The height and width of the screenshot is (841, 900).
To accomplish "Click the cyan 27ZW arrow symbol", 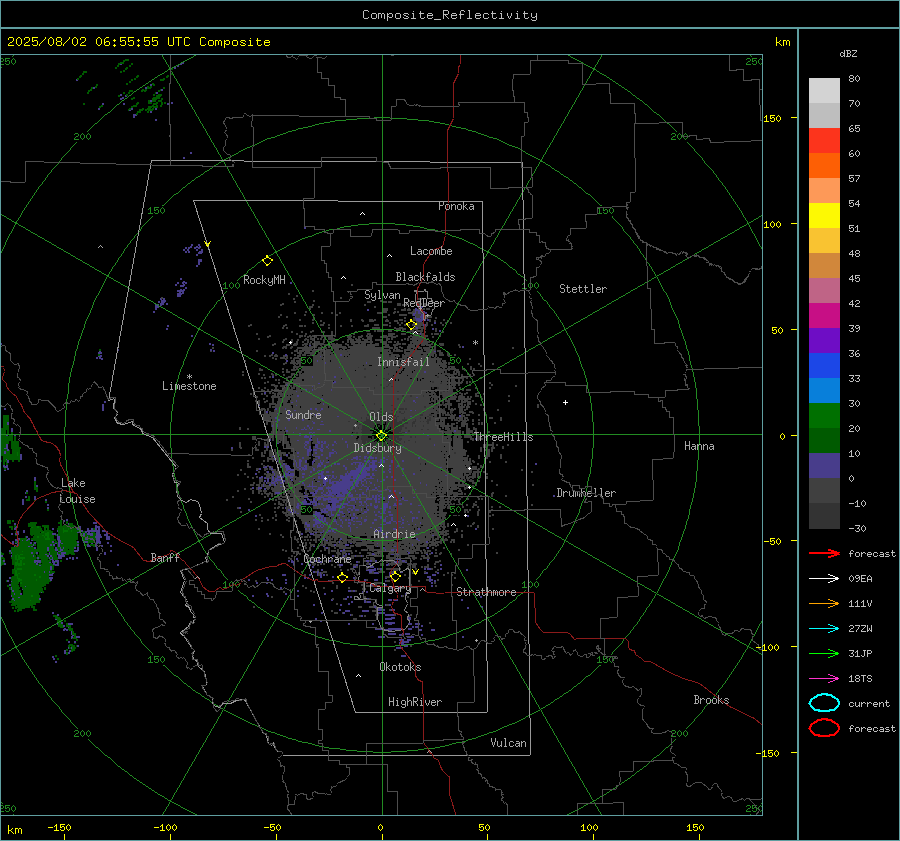I will click(x=824, y=629).
